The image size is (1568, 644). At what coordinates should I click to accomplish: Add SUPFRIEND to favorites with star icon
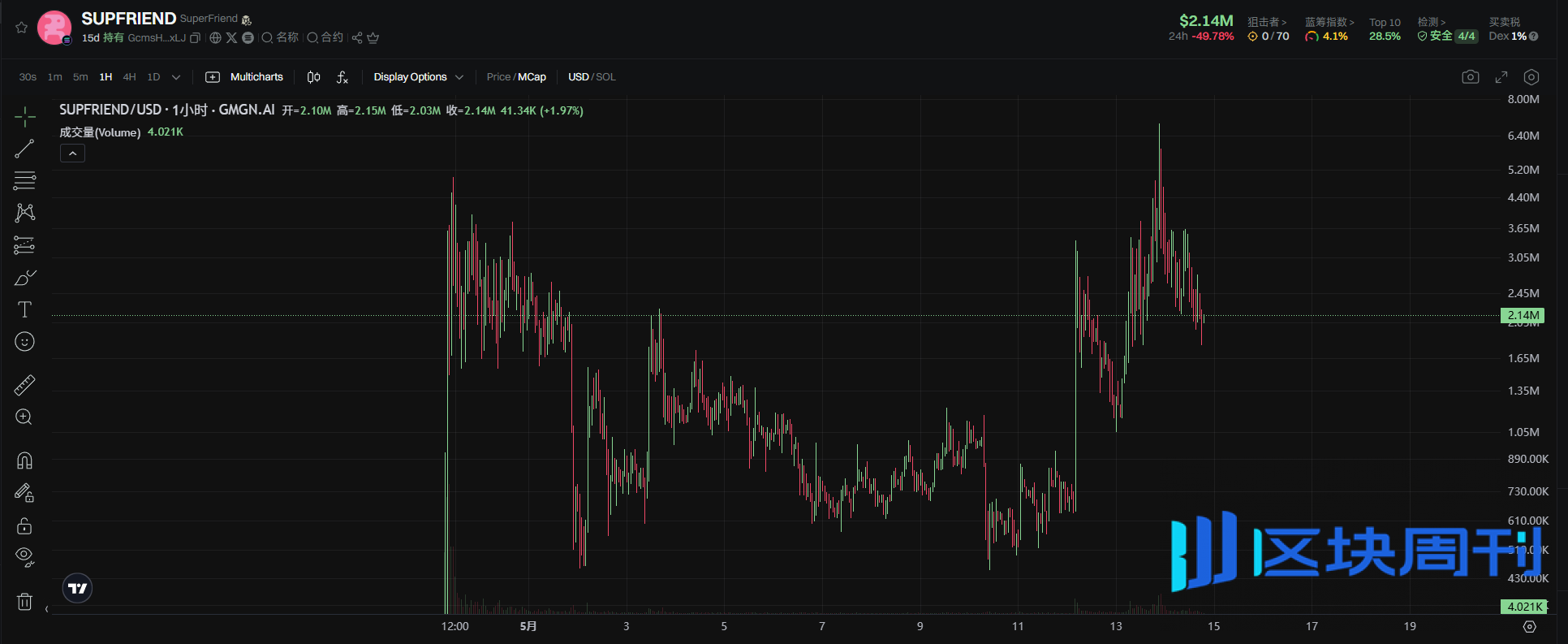tap(22, 28)
